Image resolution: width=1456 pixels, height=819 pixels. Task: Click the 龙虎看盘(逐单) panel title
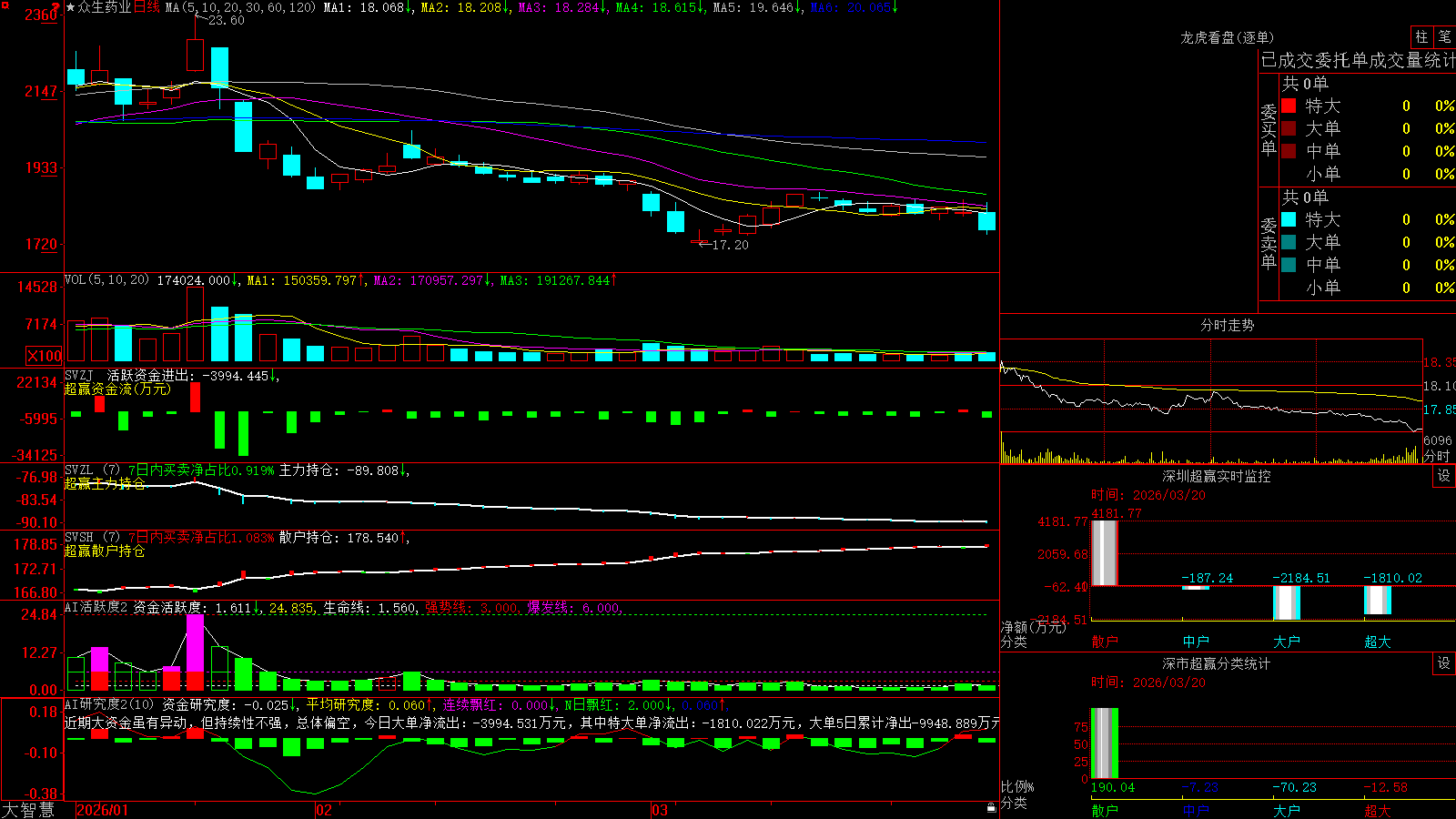point(1227,37)
